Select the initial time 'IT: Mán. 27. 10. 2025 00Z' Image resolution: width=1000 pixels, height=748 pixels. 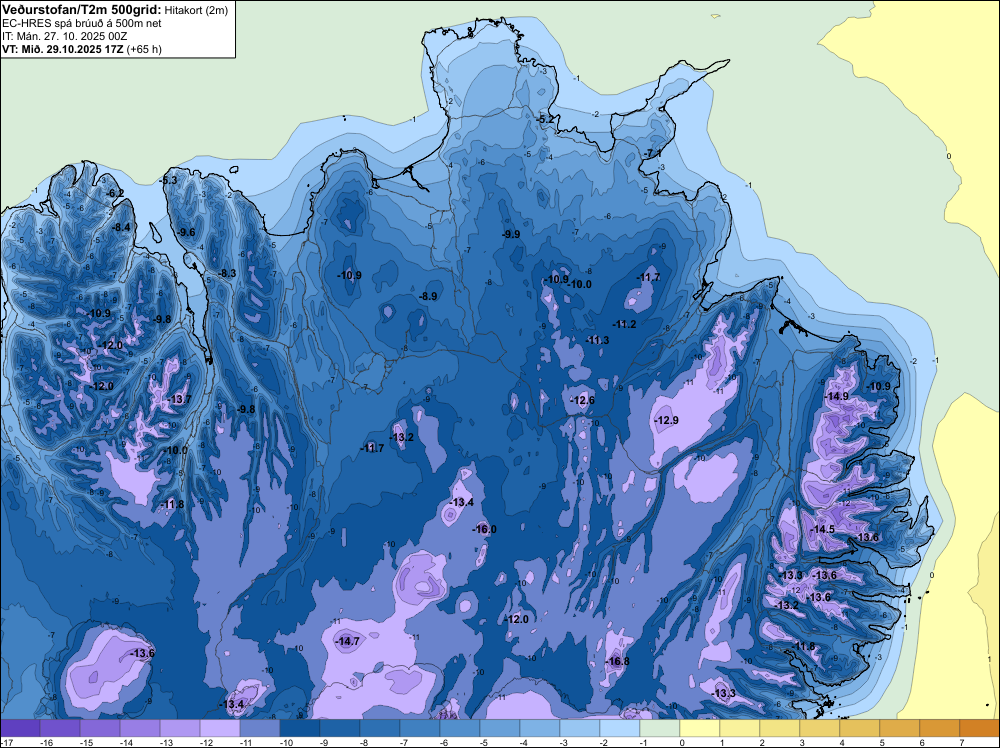pos(64,36)
